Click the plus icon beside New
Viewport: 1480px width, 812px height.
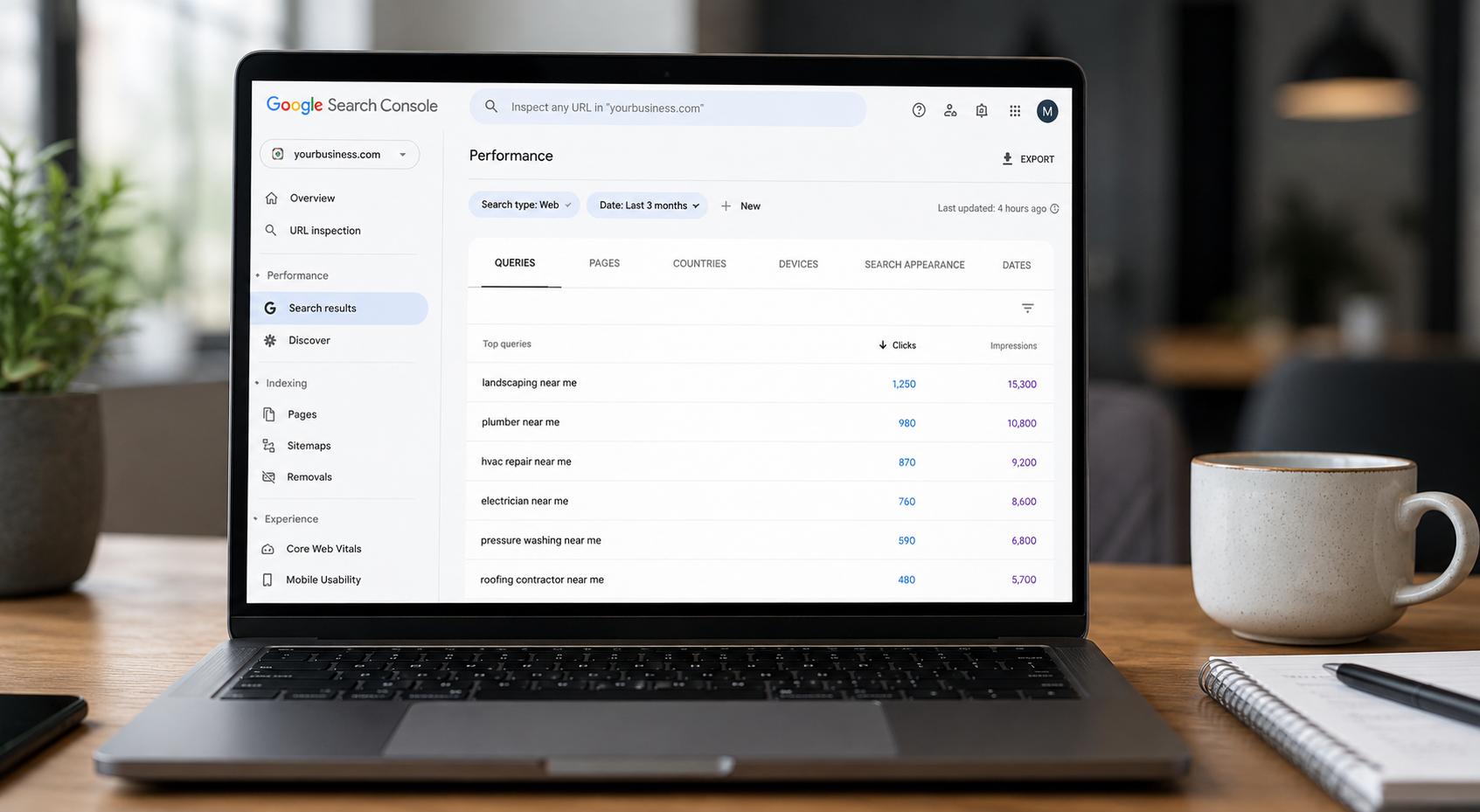(x=726, y=206)
